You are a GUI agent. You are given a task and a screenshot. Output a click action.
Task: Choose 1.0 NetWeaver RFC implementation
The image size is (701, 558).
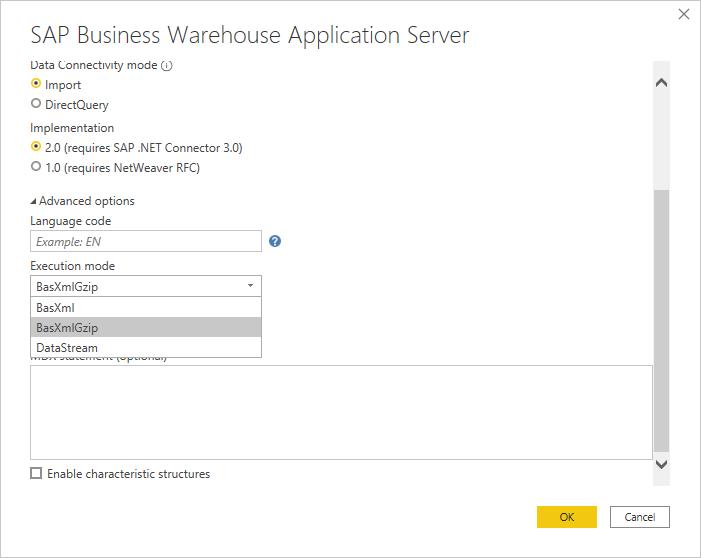(x=36, y=167)
